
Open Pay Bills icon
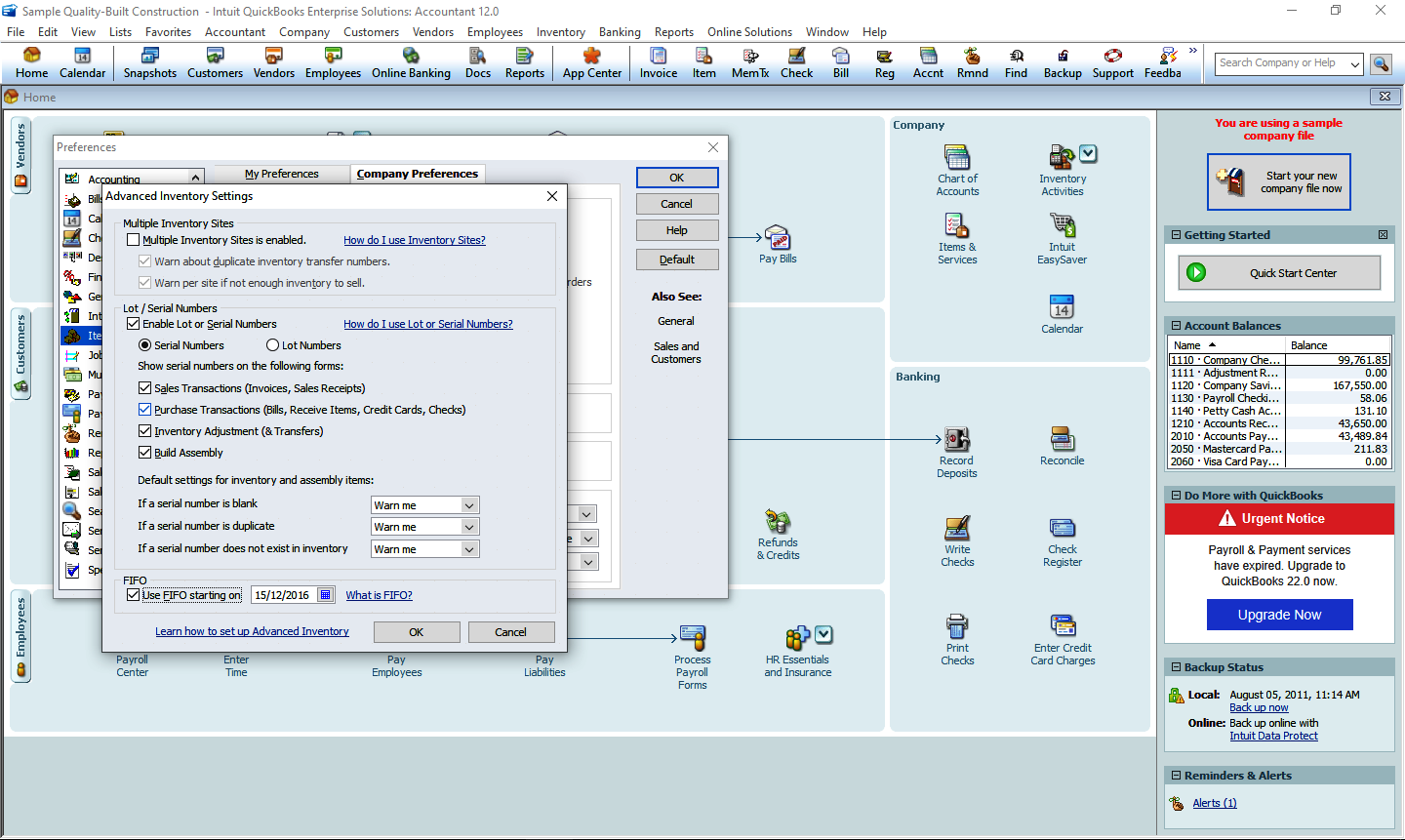coord(778,244)
